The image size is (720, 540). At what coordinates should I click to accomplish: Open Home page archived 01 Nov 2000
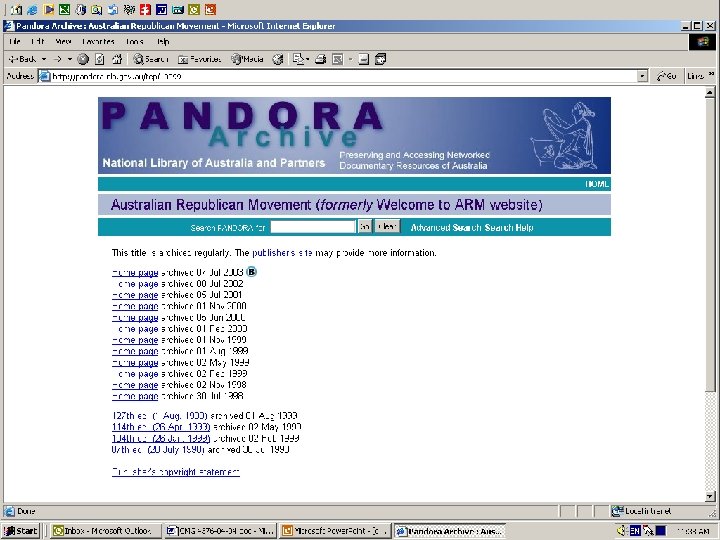pos(135,307)
